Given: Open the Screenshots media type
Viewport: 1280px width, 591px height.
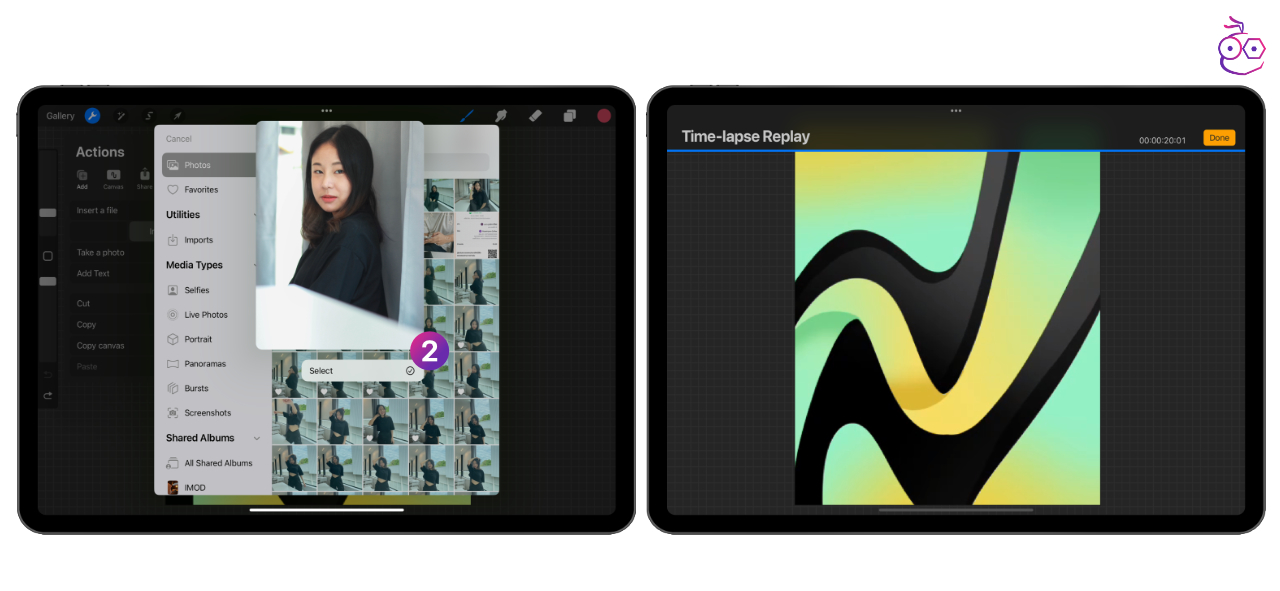Looking at the screenshot, I should (x=207, y=413).
